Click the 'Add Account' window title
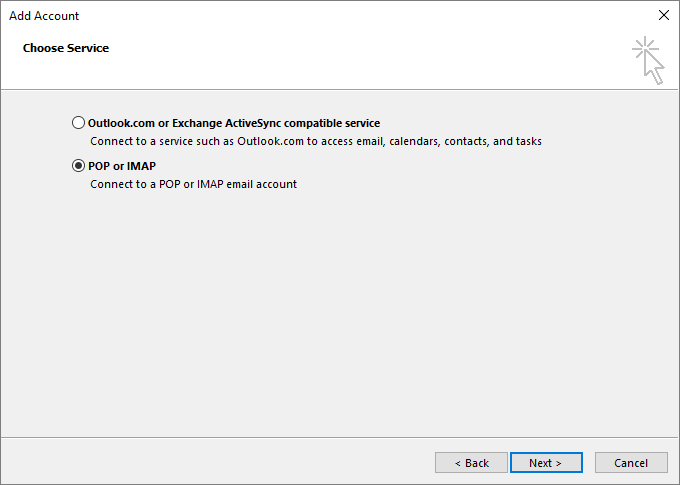This screenshot has width=680, height=485. coord(44,16)
